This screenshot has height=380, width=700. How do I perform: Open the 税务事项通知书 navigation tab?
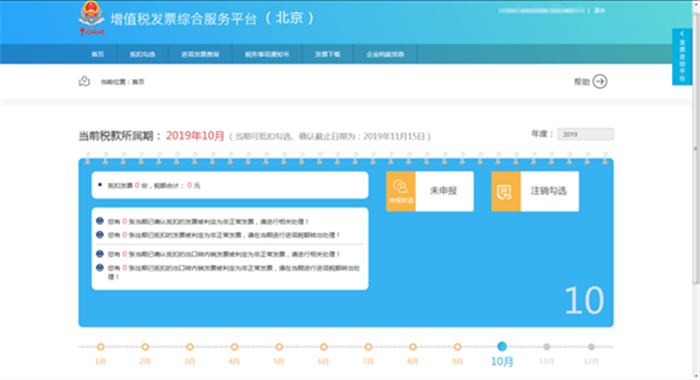[267, 54]
